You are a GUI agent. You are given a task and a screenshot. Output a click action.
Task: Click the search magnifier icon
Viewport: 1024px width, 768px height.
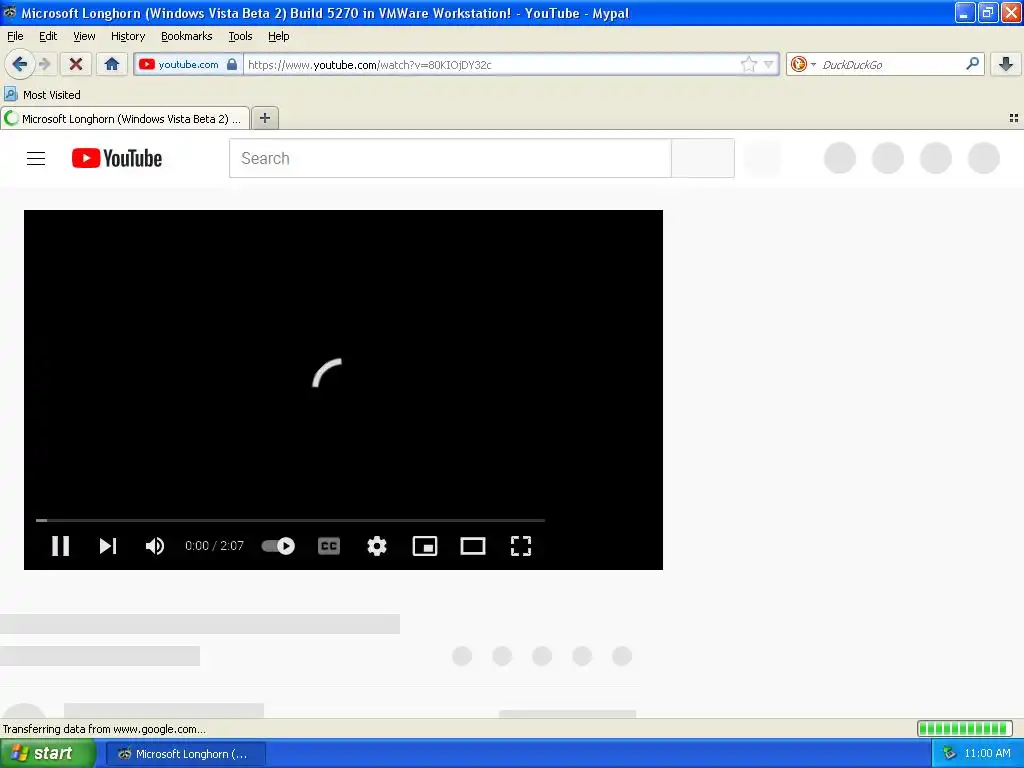point(972,64)
